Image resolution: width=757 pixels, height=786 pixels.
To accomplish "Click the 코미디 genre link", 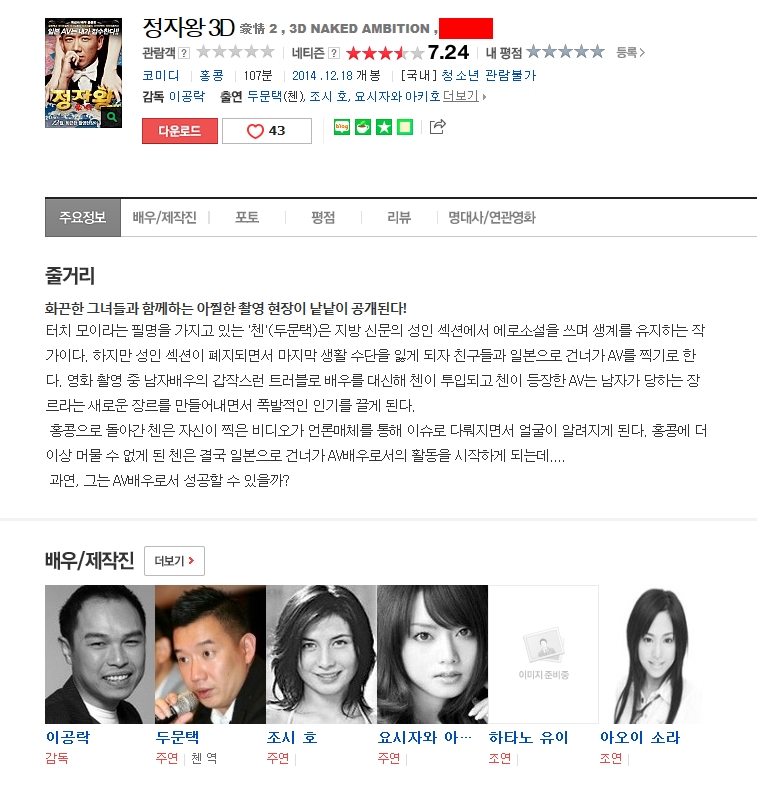I will point(160,75).
